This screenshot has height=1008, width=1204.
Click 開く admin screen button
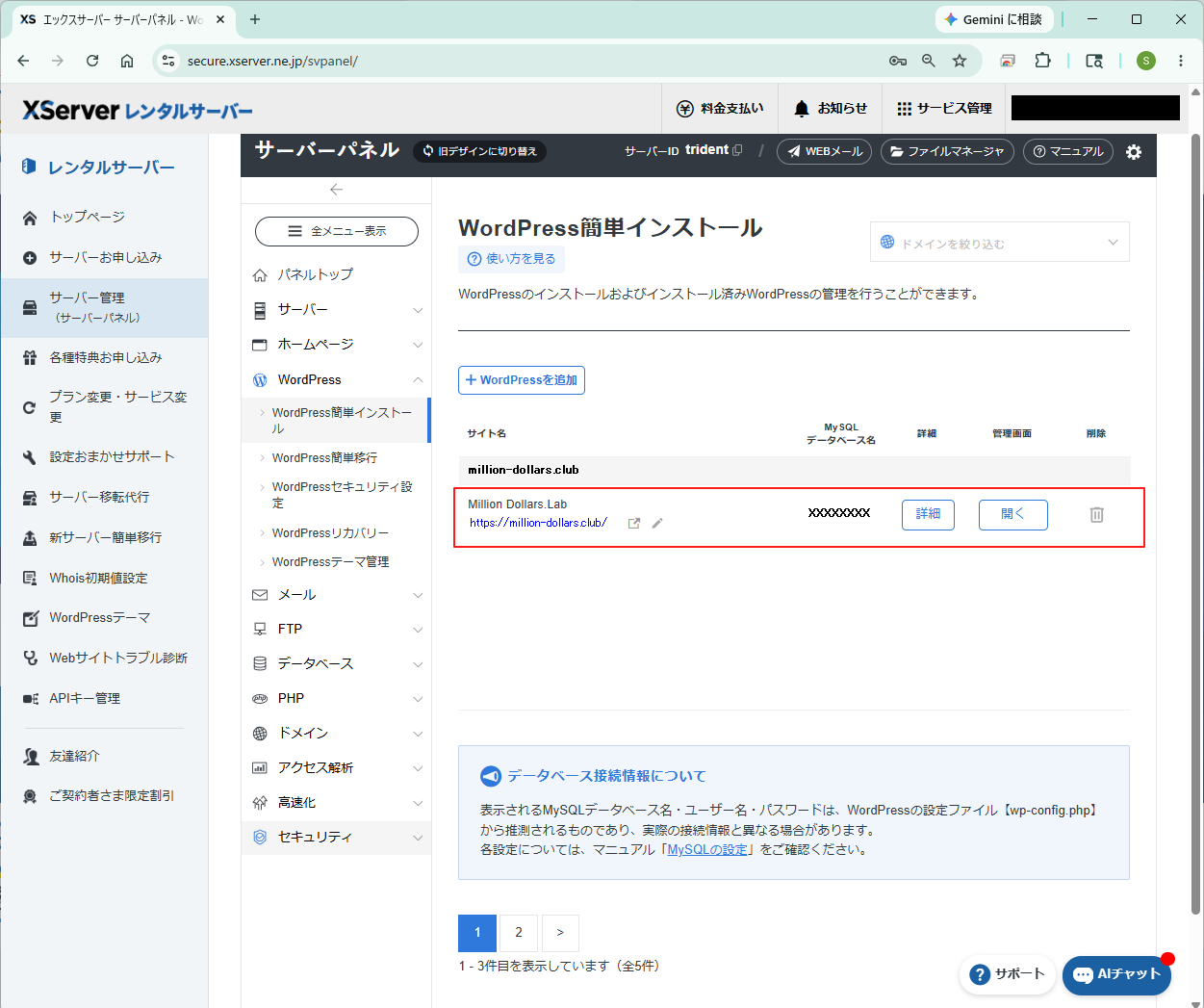(1013, 514)
